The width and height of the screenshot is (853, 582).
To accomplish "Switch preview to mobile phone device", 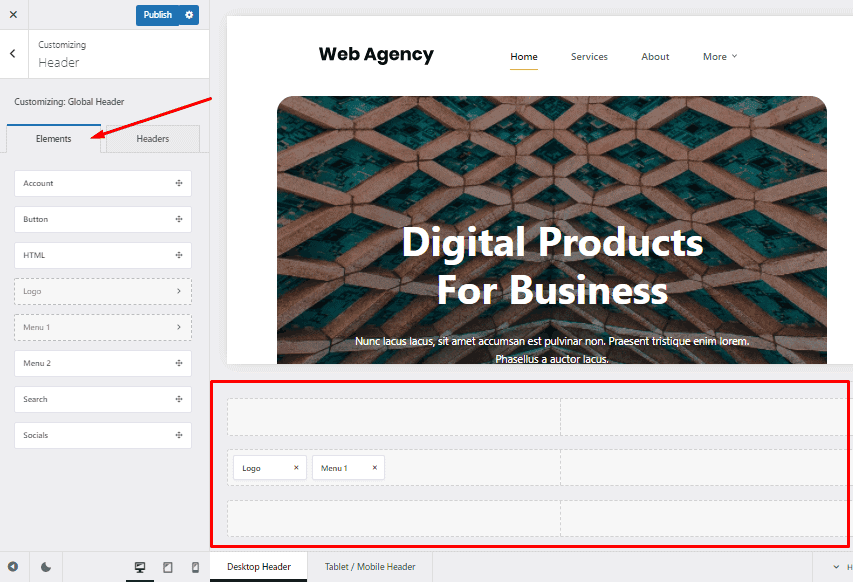I will tap(195, 567).
